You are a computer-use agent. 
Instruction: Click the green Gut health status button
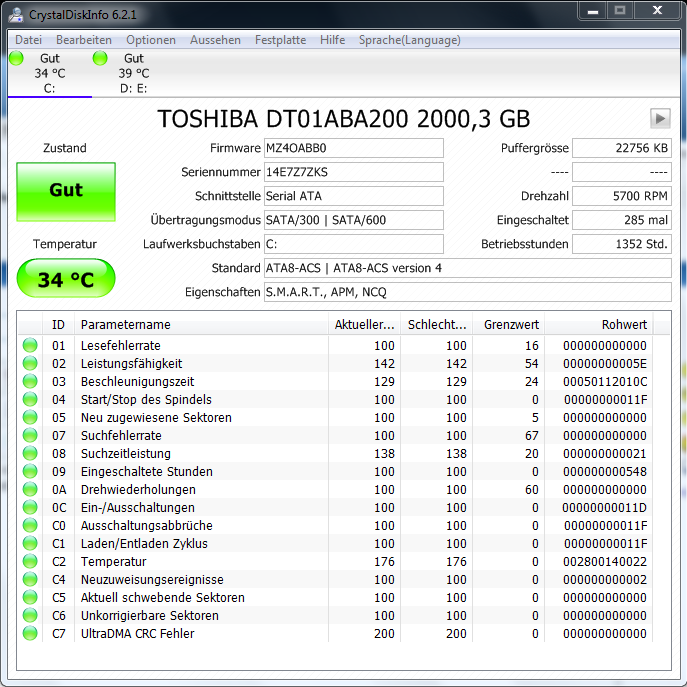pos(66,191)
